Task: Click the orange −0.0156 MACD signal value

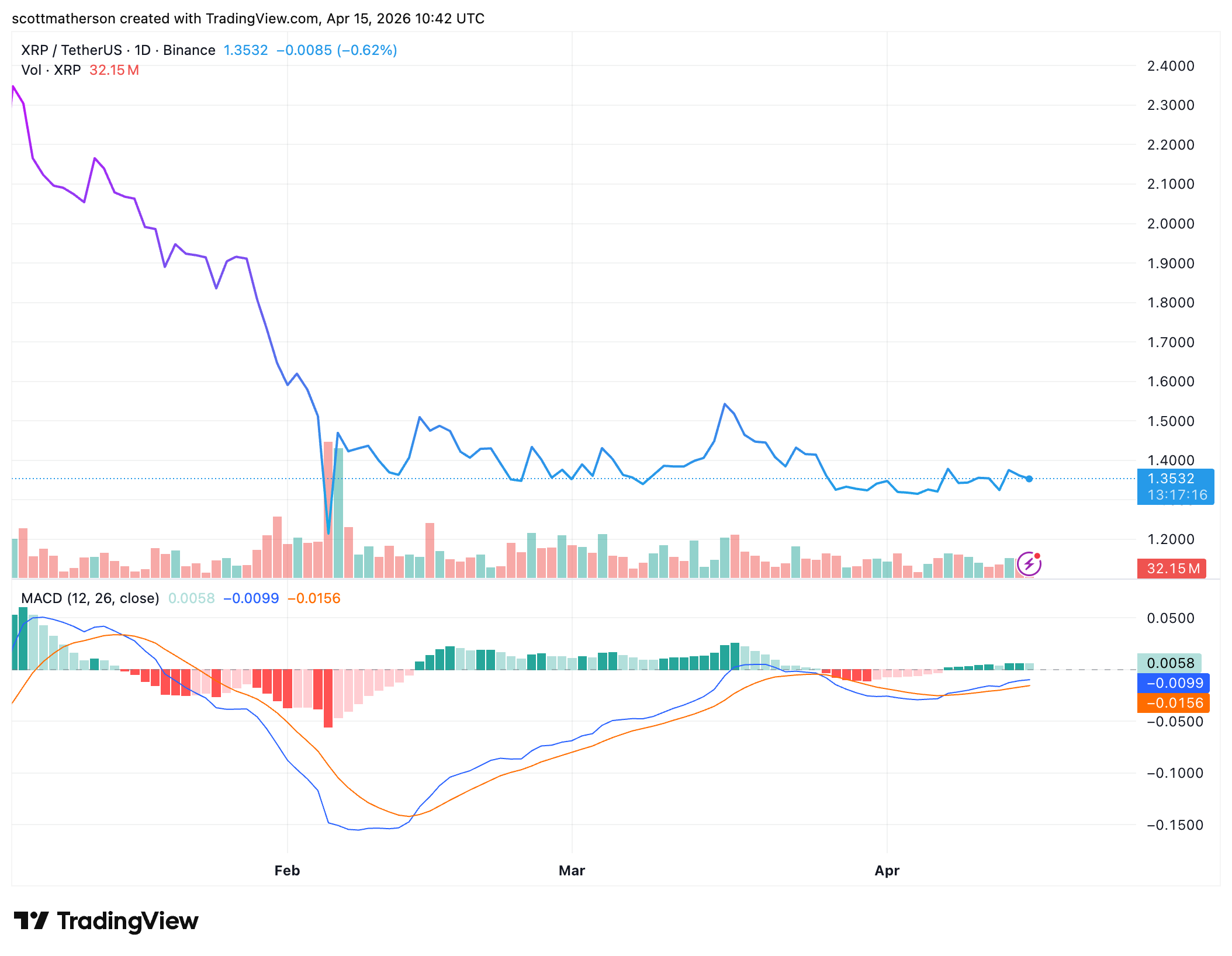Action: 314,598
